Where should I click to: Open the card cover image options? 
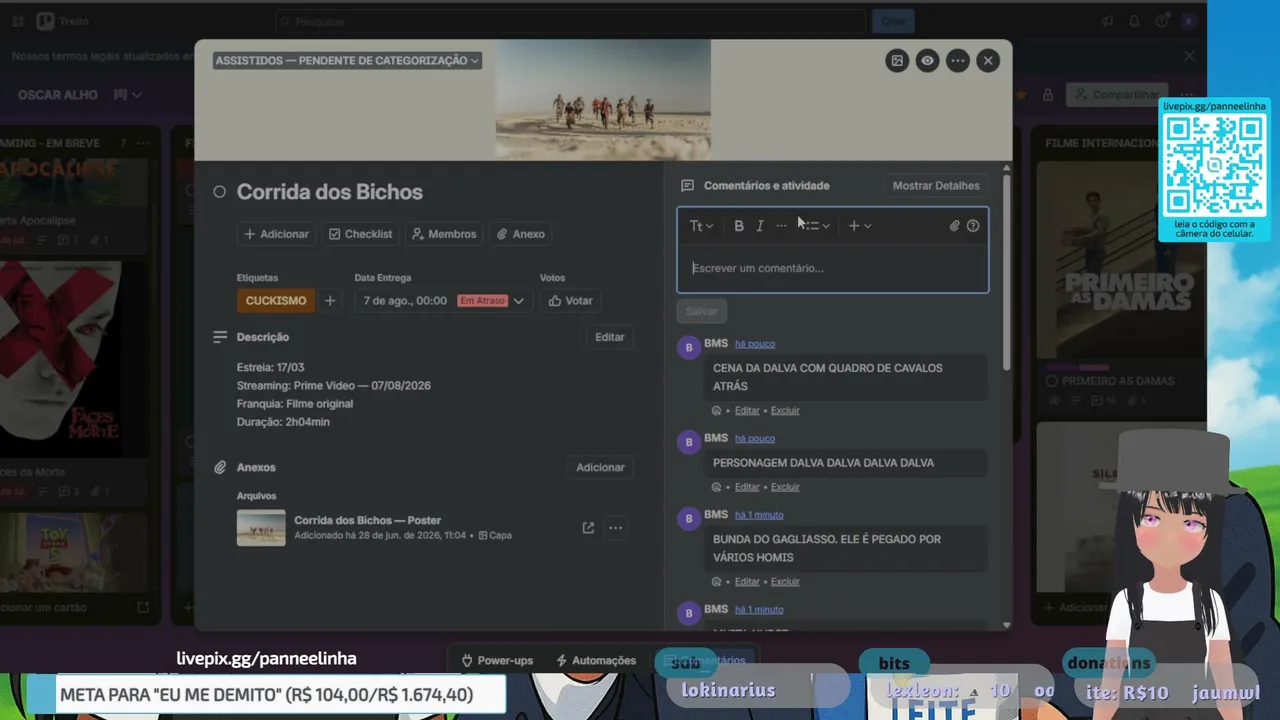click(897, 61)
